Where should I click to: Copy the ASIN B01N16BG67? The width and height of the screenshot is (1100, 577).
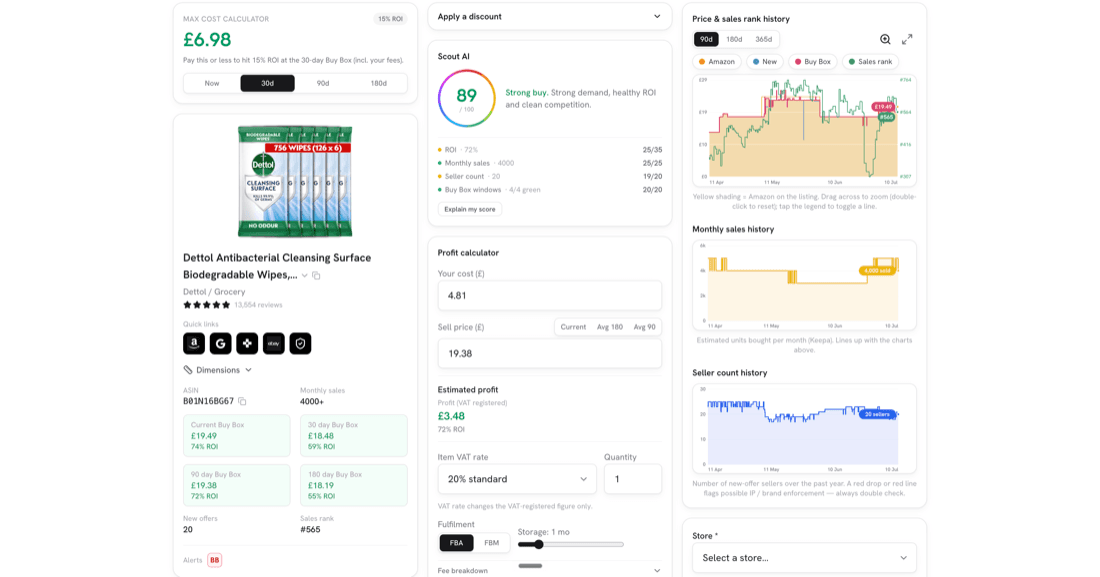(x=242, y=402)
